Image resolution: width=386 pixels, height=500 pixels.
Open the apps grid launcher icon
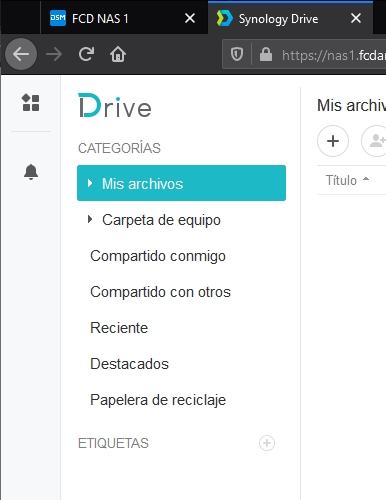tap(31, 102)
